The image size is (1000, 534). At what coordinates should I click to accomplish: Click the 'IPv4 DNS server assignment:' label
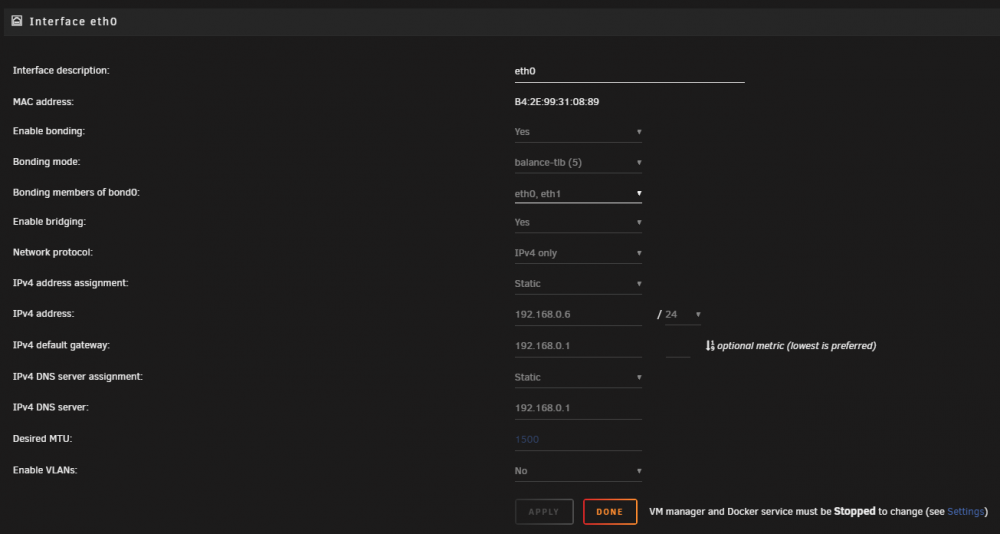click(78, 376)
